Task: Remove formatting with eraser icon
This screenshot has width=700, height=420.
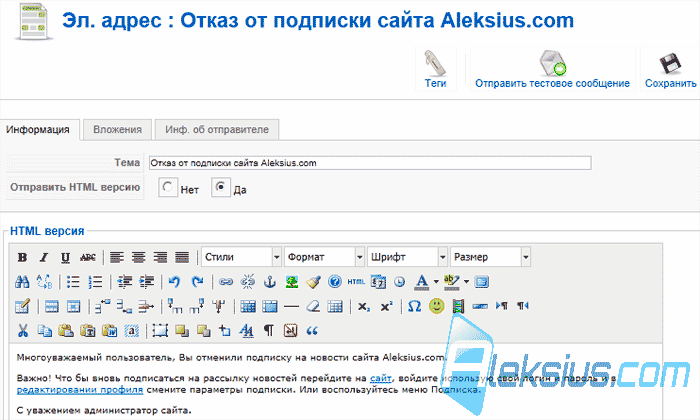Action: pos(313,306)
